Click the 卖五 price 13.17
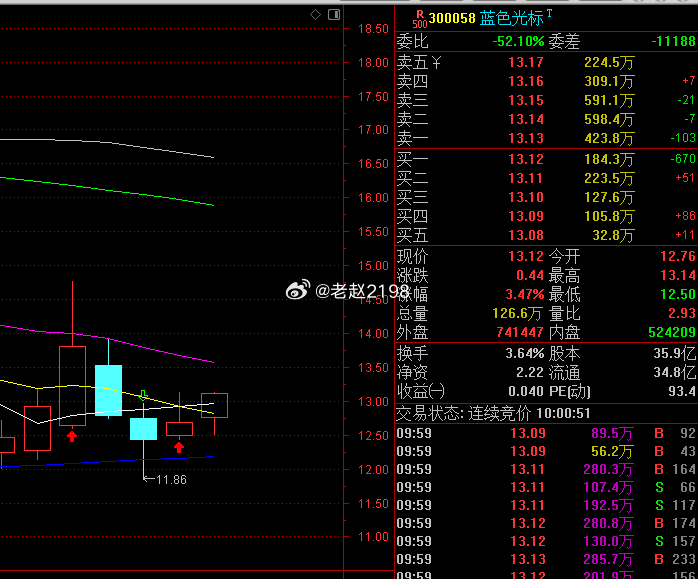This screenshot has height=579, width=698. [x=526, y=62]
